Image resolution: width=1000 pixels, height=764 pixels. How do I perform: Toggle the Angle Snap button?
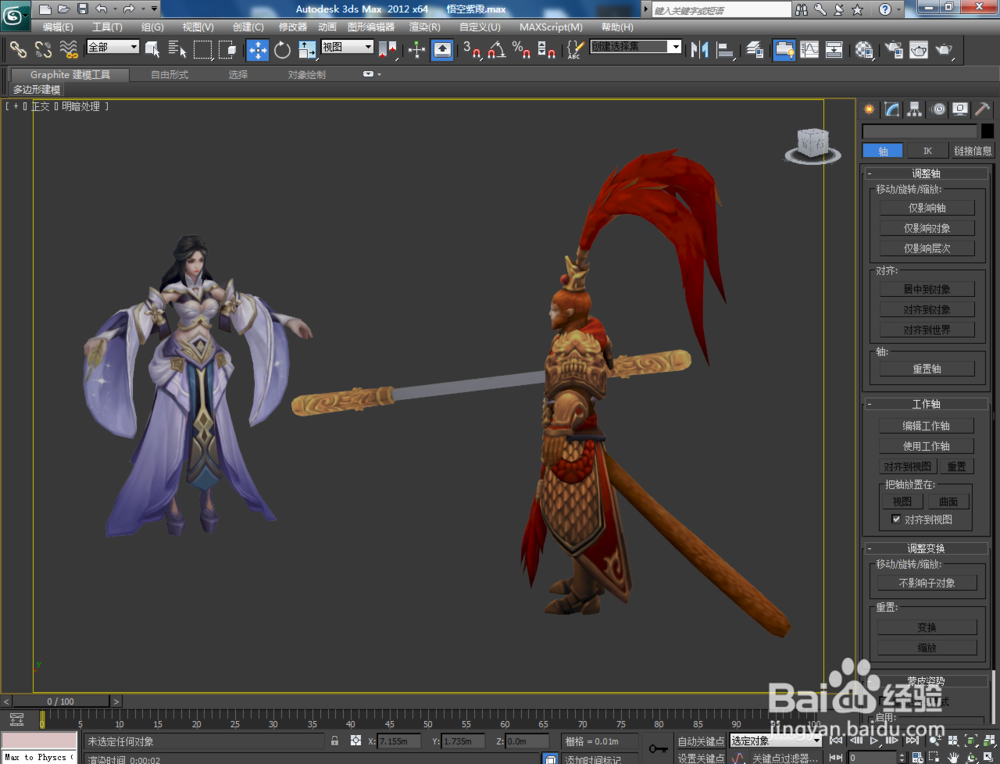point(497,49)
